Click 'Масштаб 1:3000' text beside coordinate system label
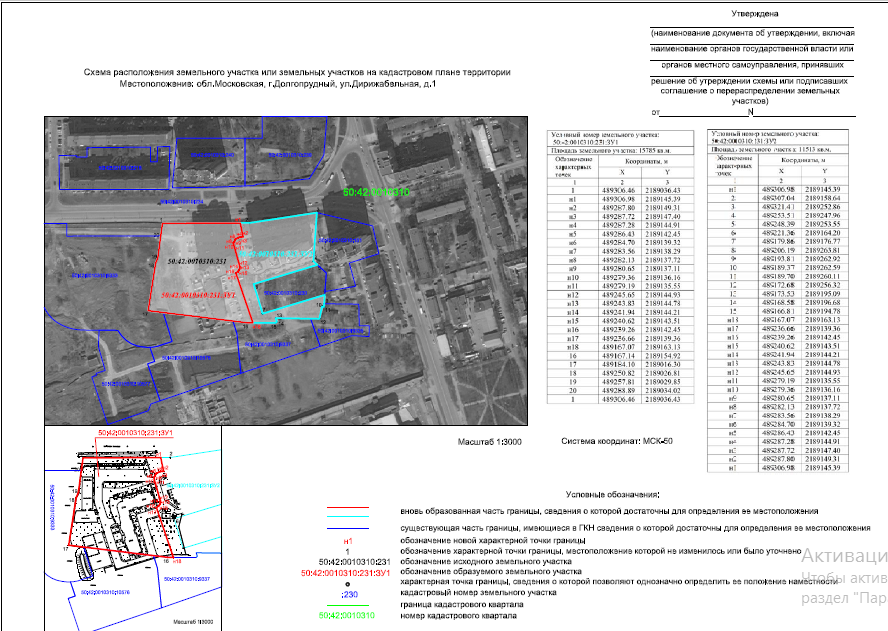This screenshot has width=888, height=631. pos(489,442)
